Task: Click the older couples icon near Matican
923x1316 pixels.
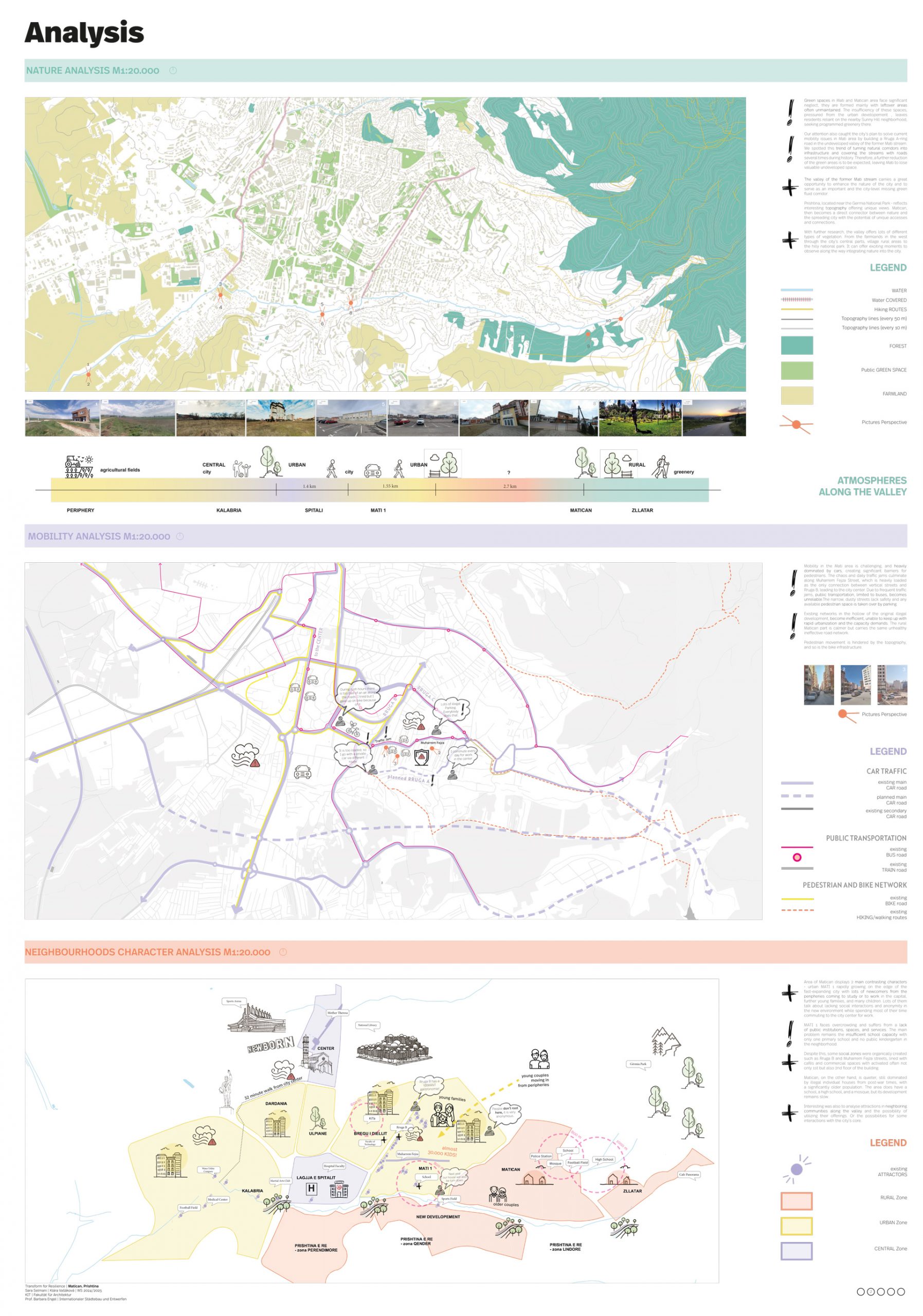Action: point(498,1195)
